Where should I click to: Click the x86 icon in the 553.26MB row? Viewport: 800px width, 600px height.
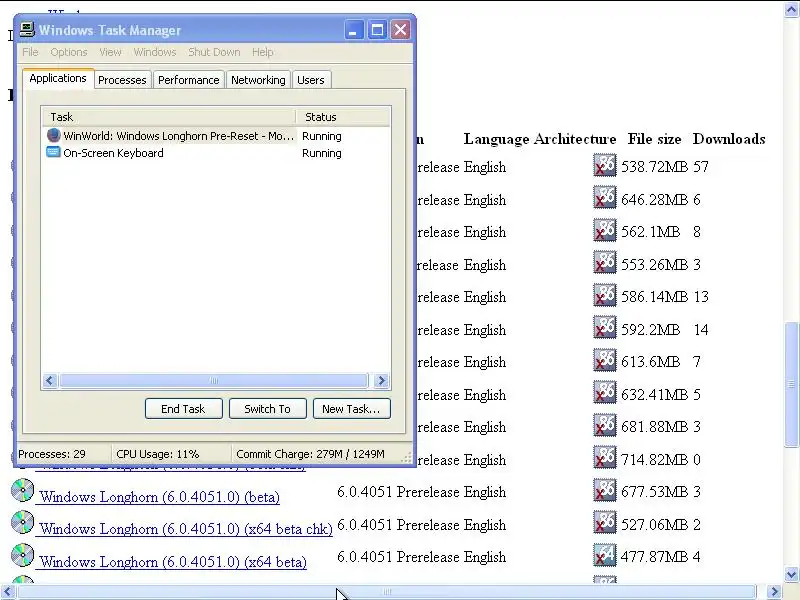[605, 263]
